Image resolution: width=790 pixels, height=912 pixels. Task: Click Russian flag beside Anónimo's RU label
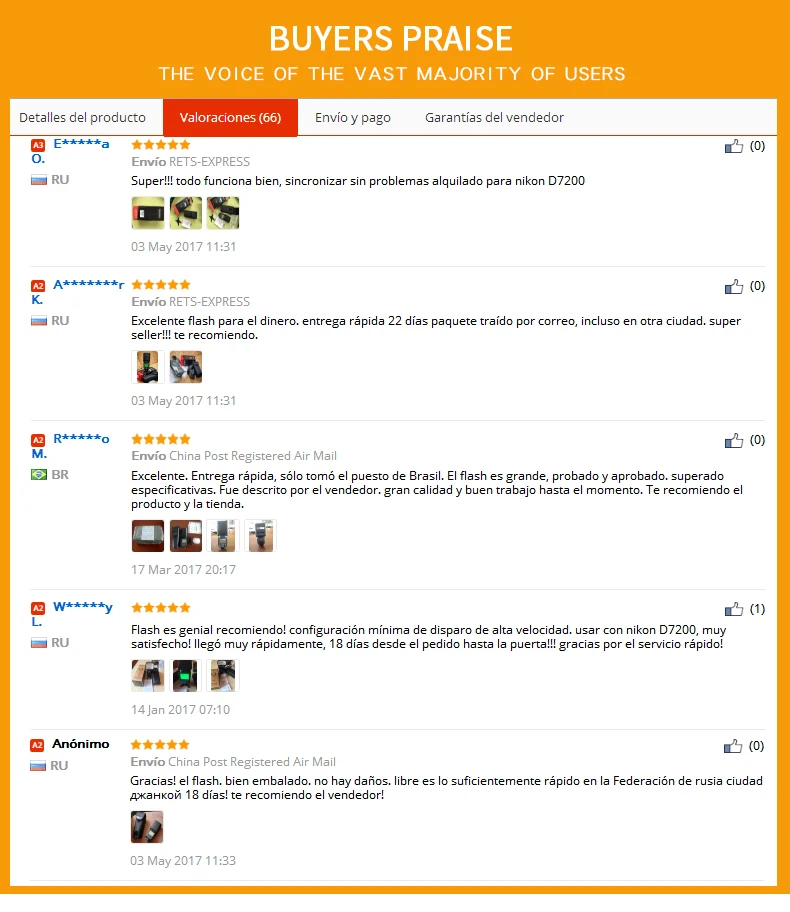(38, 765)
